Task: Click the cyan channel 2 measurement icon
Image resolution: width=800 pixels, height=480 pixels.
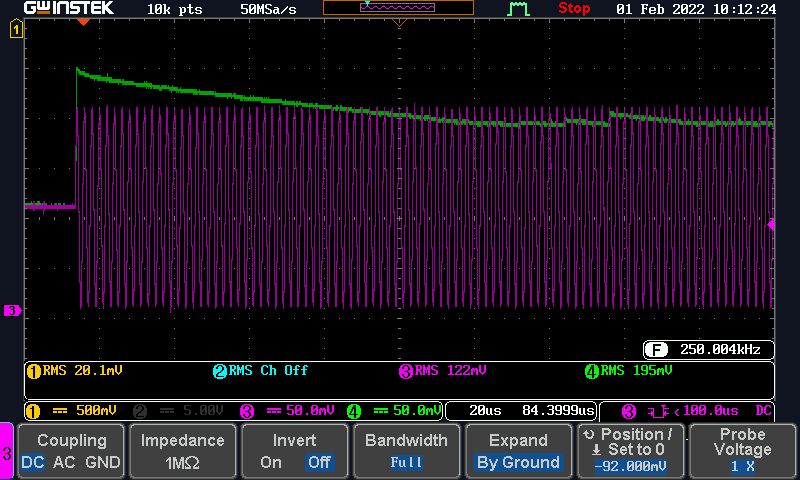Action: (x=219, y=371)
